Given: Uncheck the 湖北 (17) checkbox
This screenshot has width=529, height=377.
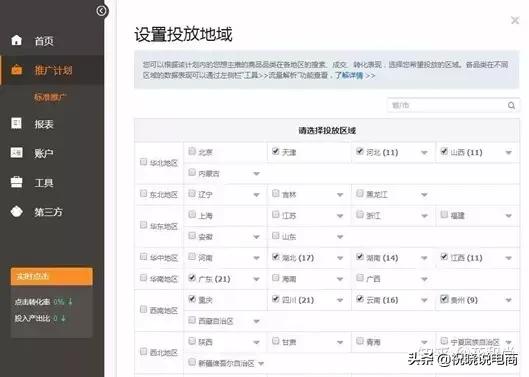Looking at the screenshot, I should pyautogui.click(x=276, y=257).
